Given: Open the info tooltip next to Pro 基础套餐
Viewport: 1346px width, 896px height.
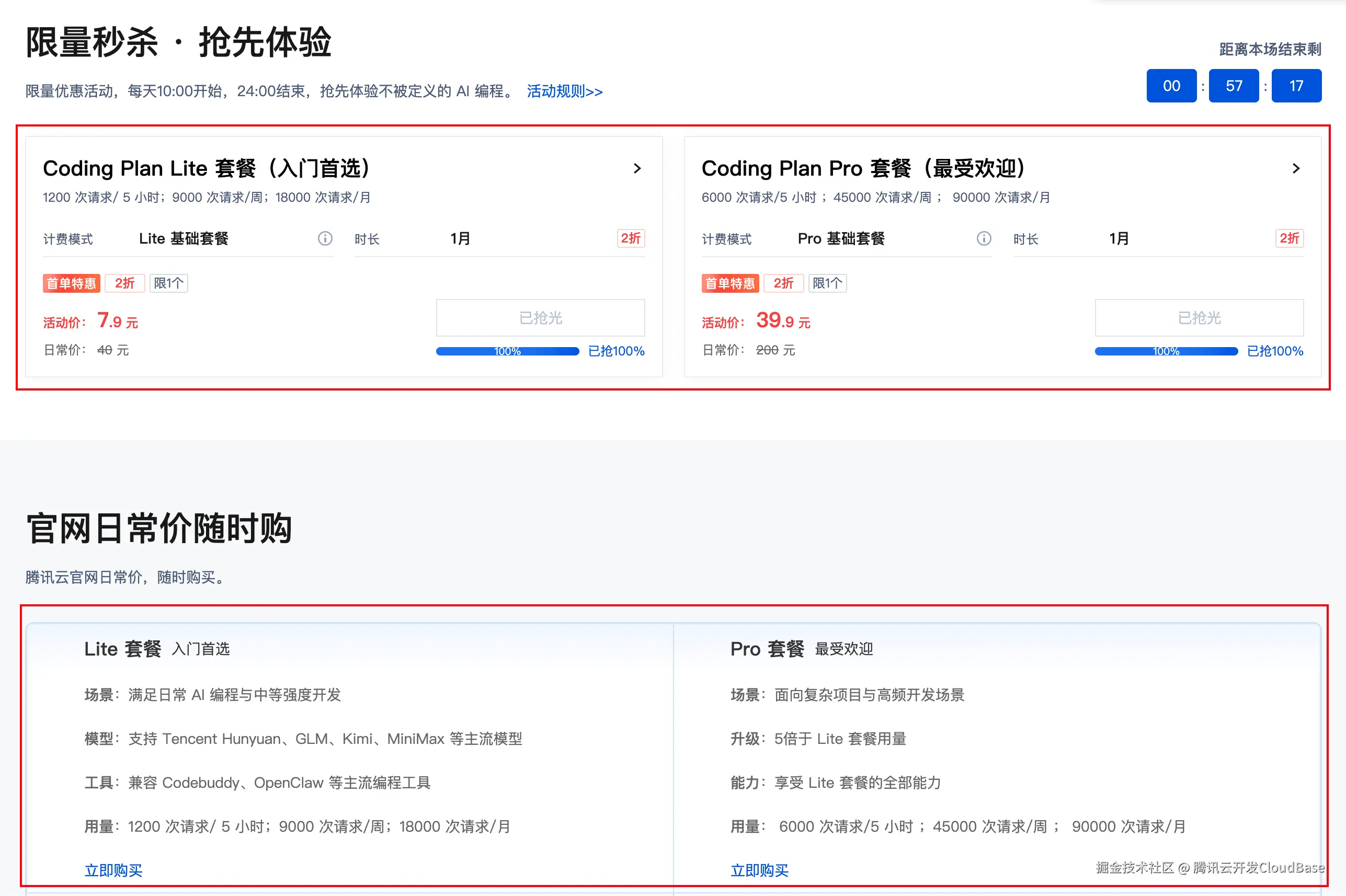Looking at the screenshot, I should click(983, 239).
